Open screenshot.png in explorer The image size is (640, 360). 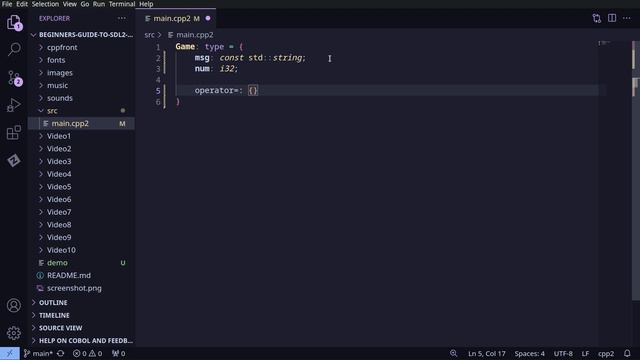click(x=82, y=288)
